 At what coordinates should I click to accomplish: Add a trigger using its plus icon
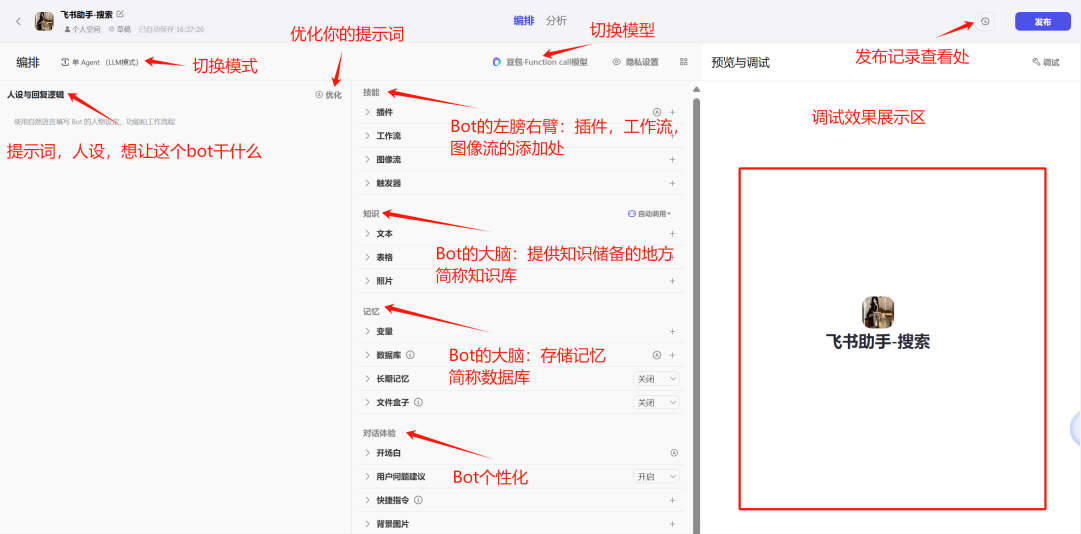[x=672, y=183]
